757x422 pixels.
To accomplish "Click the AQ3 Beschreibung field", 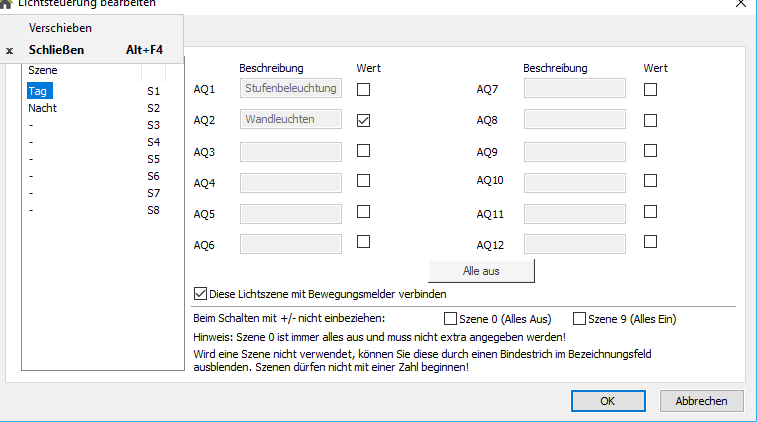I will pyautogui.click(x=291, y=151).
